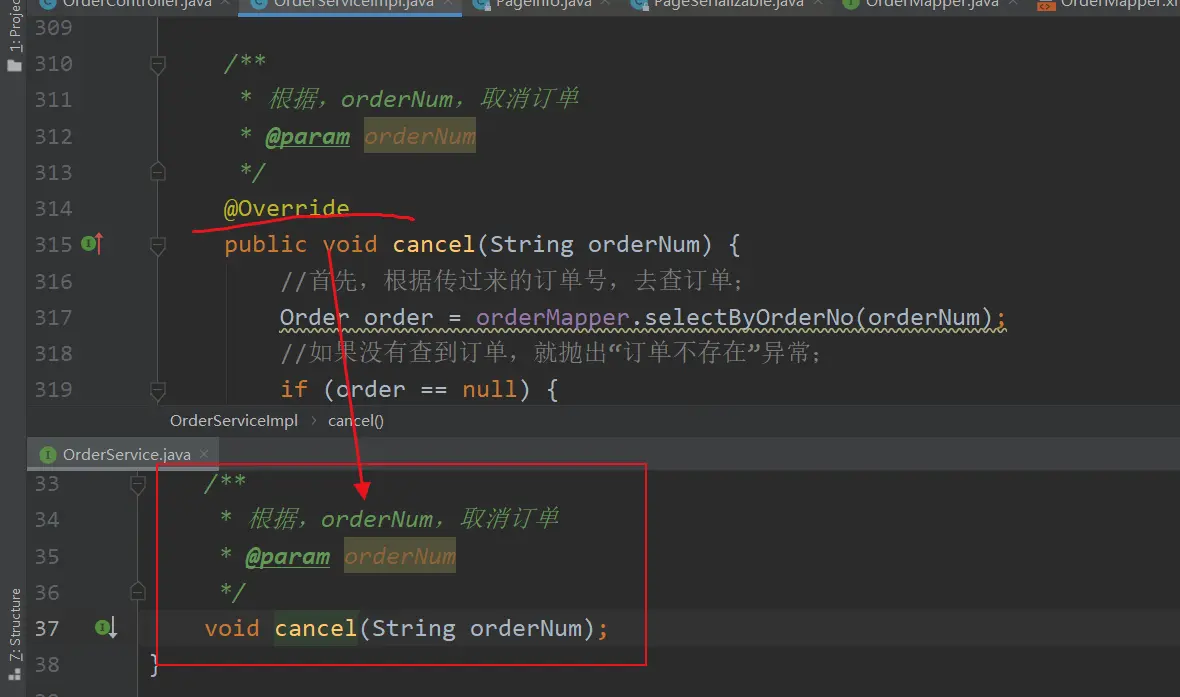1180x697 pixels.
Task: Click highlighted orderNum on line 35
Action: tap(400, 555)
